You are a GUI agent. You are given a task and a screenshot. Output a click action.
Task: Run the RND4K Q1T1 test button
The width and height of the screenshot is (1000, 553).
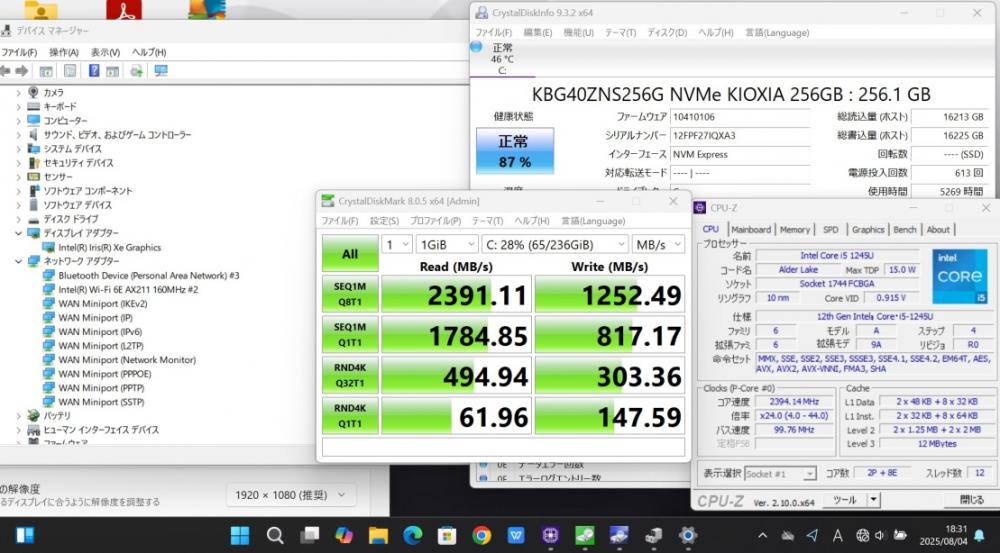[350, 416]
